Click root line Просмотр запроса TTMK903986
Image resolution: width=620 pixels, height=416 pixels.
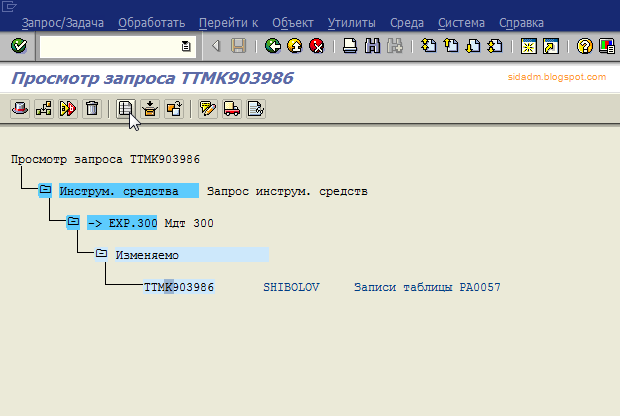pyautogui.click(x=105, y=159)
